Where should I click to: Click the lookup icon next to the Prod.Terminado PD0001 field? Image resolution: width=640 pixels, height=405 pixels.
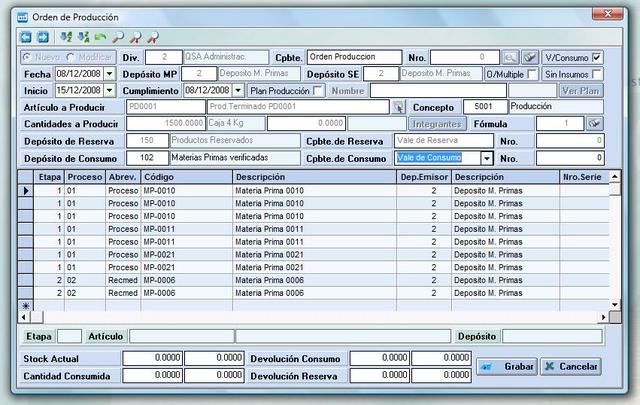point(399,107)
